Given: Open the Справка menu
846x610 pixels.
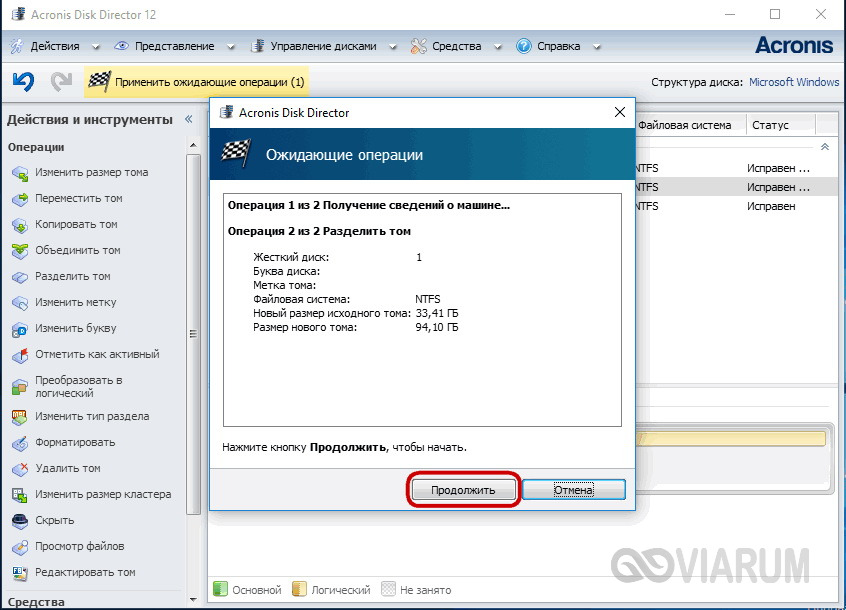Looking at the screenshot, I should [558, 46].
